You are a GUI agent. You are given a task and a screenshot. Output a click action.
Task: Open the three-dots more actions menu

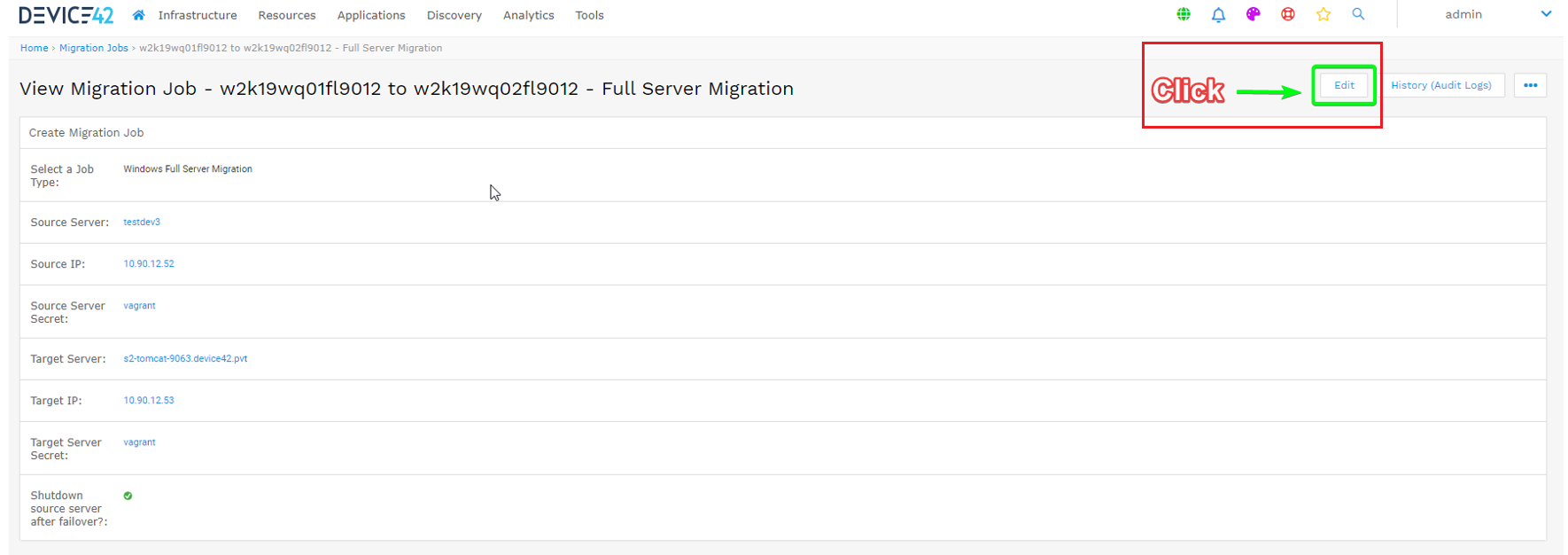click(x=1530, y=85)
